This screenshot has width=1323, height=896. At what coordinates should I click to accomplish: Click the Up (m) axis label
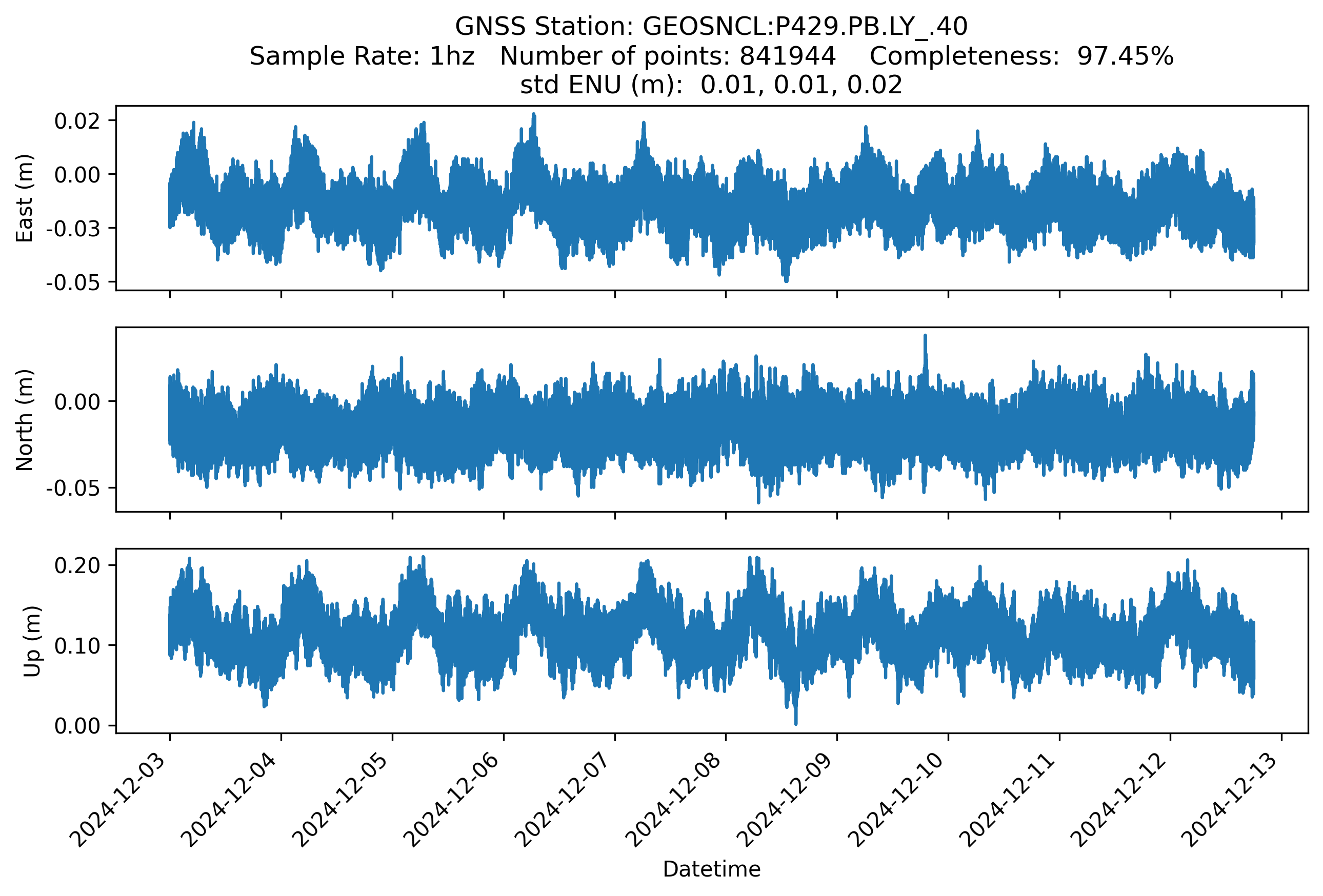(32, 641)
